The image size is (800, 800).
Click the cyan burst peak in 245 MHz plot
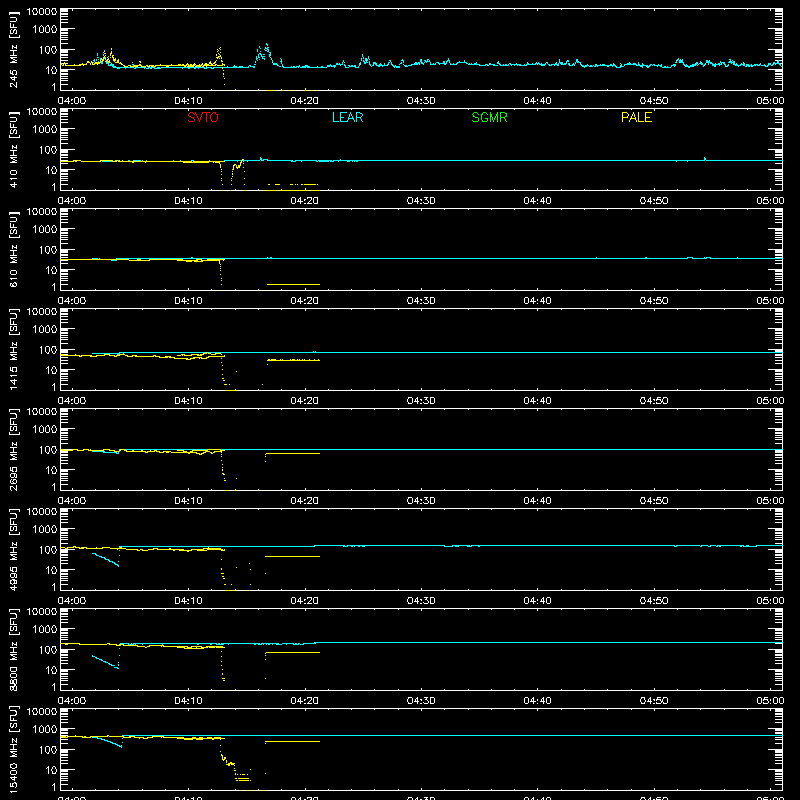[264, 53]
